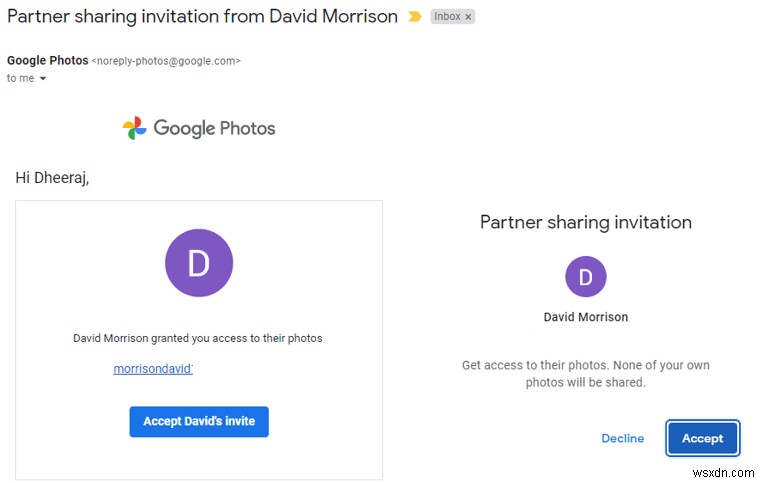Screen dimensions: 766x483
Task: Click the Google Photos wordmark text
Action: [214, 128]
